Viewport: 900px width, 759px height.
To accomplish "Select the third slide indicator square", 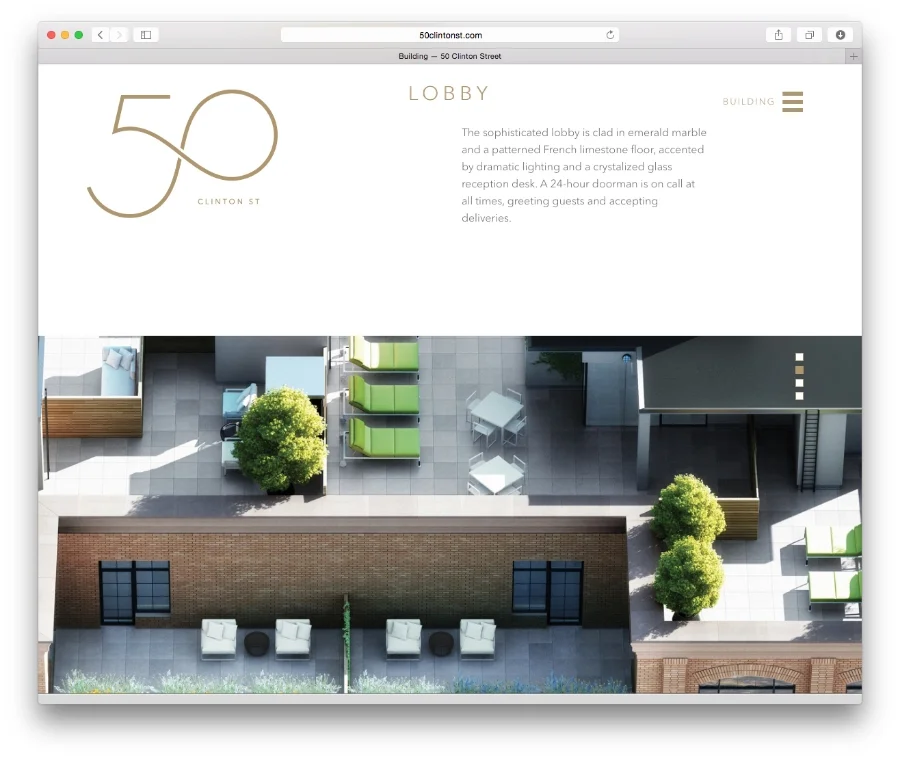I will 799,383.
